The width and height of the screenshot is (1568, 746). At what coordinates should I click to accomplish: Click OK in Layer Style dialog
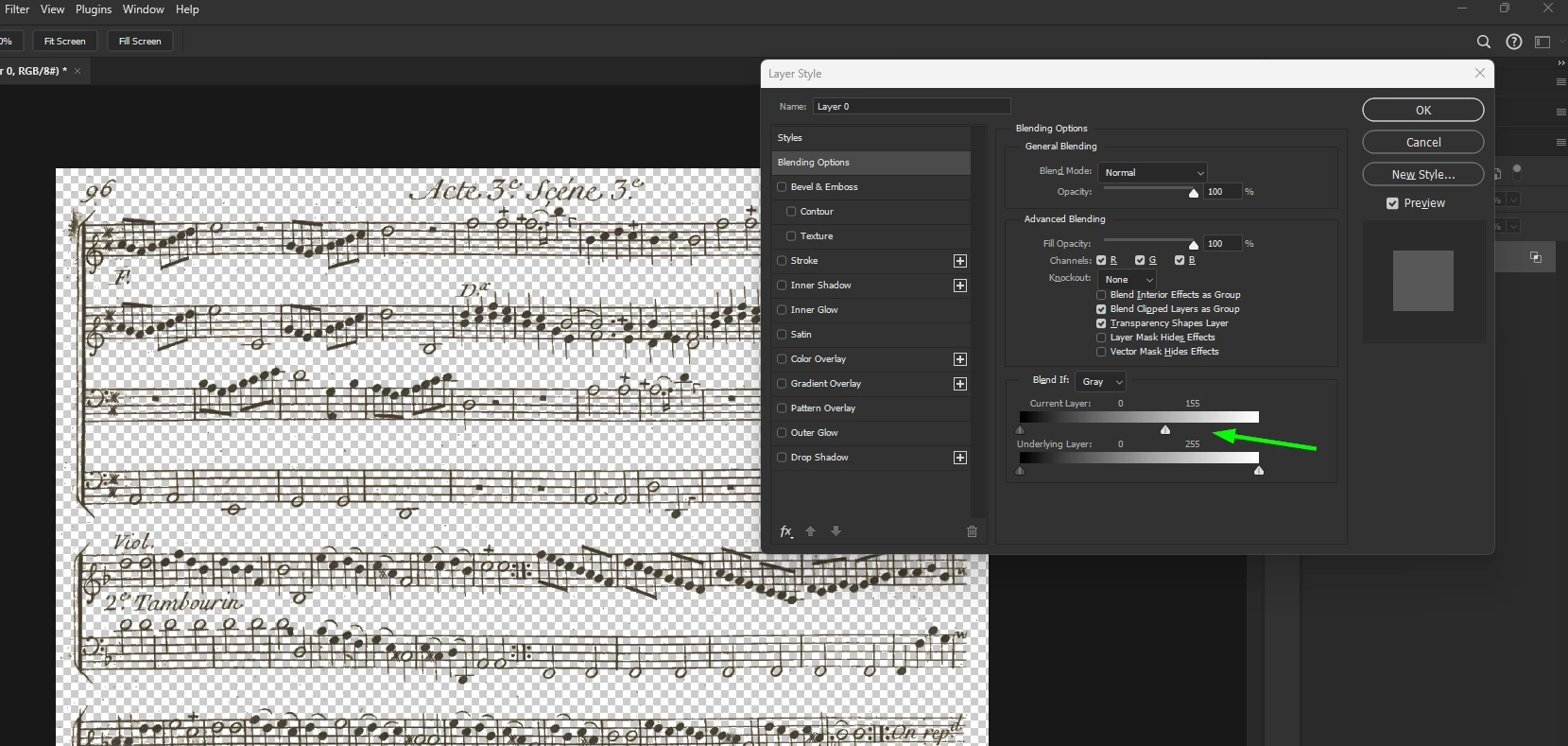point(1423,111)
